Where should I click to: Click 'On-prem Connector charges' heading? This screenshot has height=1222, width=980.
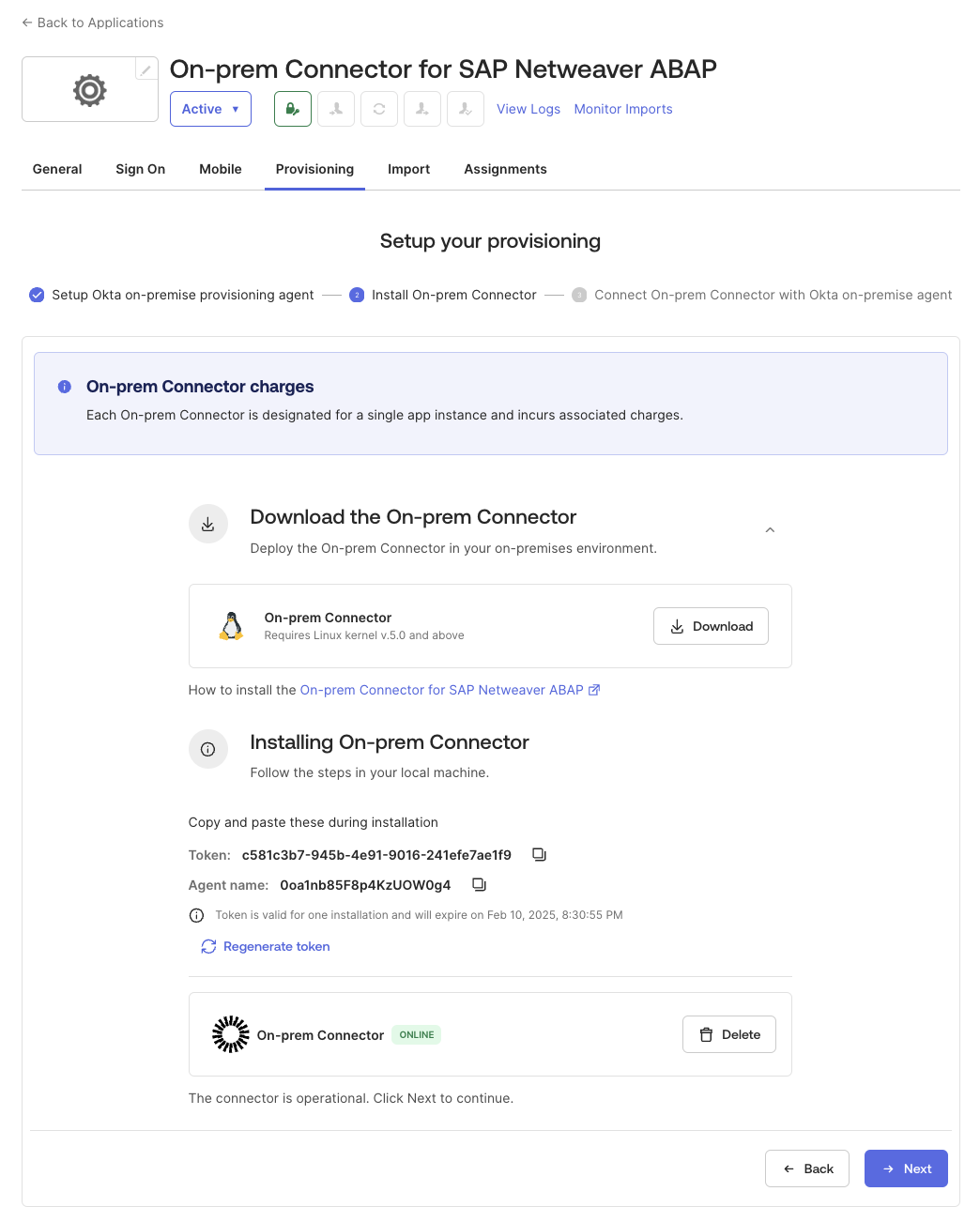click(200, 387)
